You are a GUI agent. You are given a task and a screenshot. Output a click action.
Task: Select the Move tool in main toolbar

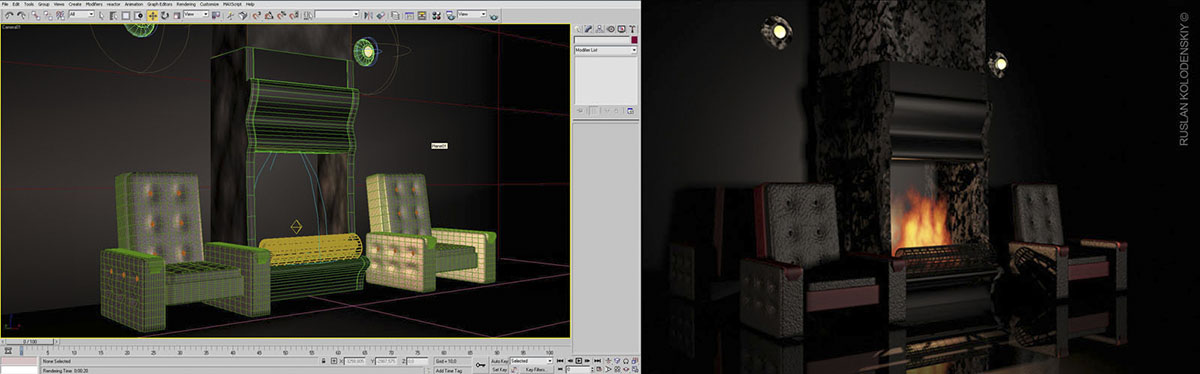152,15
